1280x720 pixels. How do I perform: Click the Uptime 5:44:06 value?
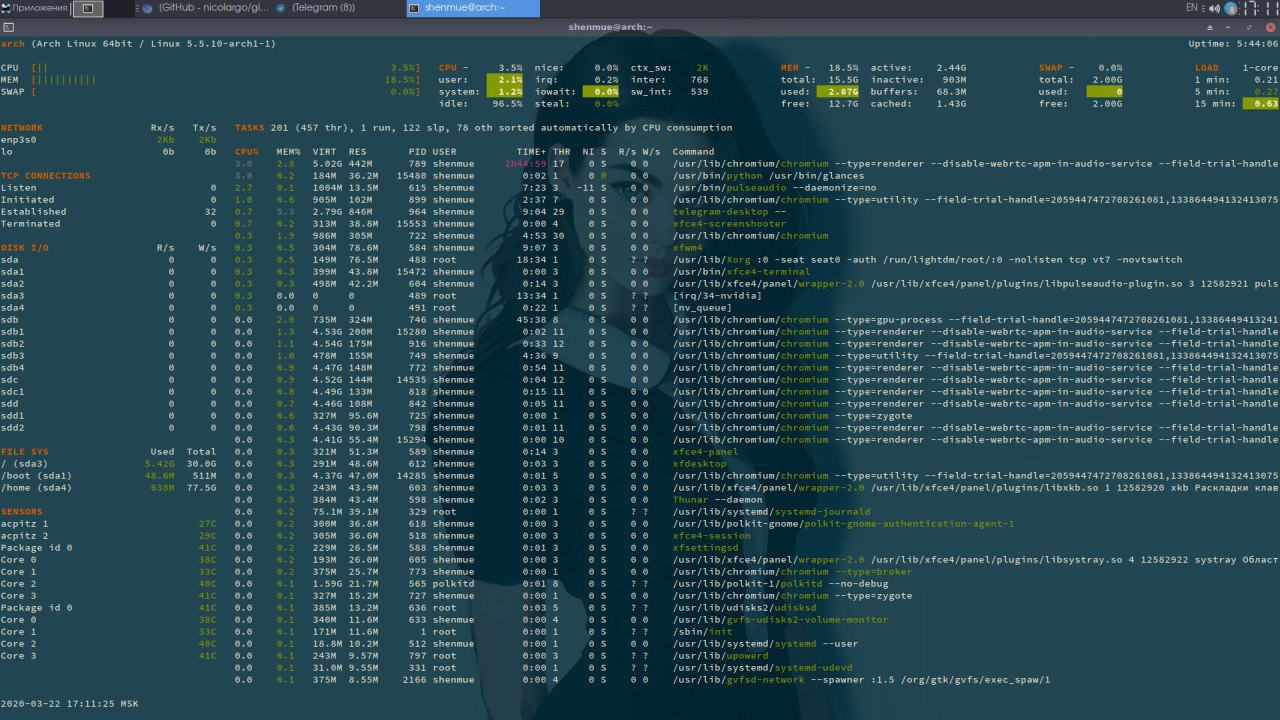point(1233,44)
